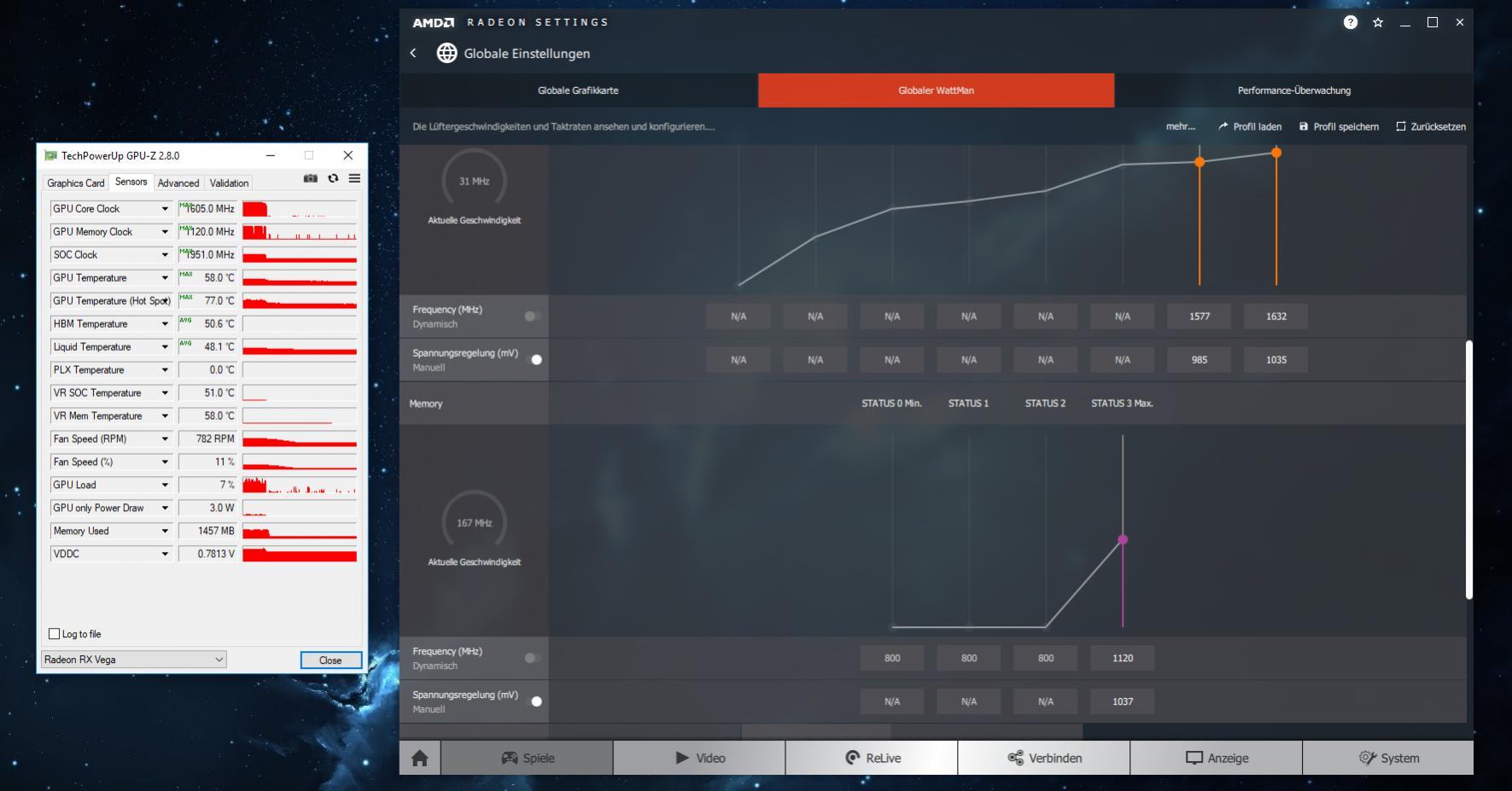Open the GPU-Z hamburger menu
The width and height of the screenshot is (1512, 791).
[x=354, y=178]
